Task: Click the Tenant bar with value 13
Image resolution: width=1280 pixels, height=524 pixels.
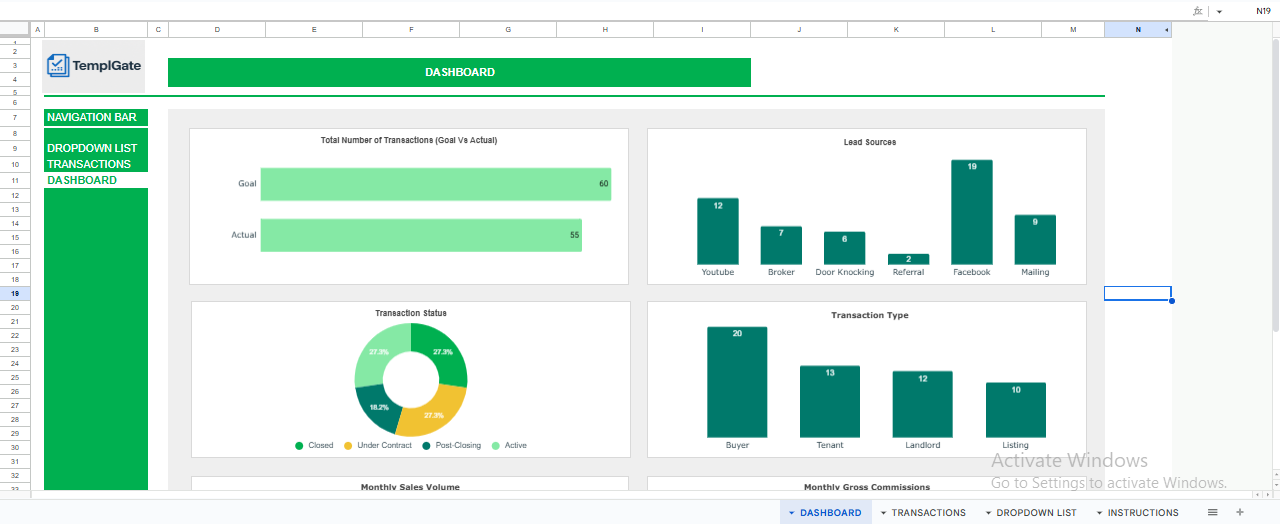Action: (x=830, y=401)
